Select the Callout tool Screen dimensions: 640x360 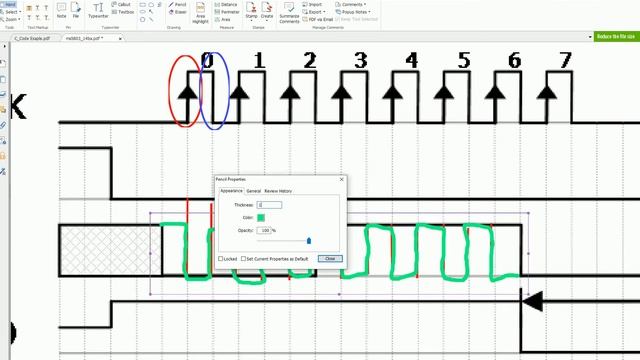pos(121,4)
